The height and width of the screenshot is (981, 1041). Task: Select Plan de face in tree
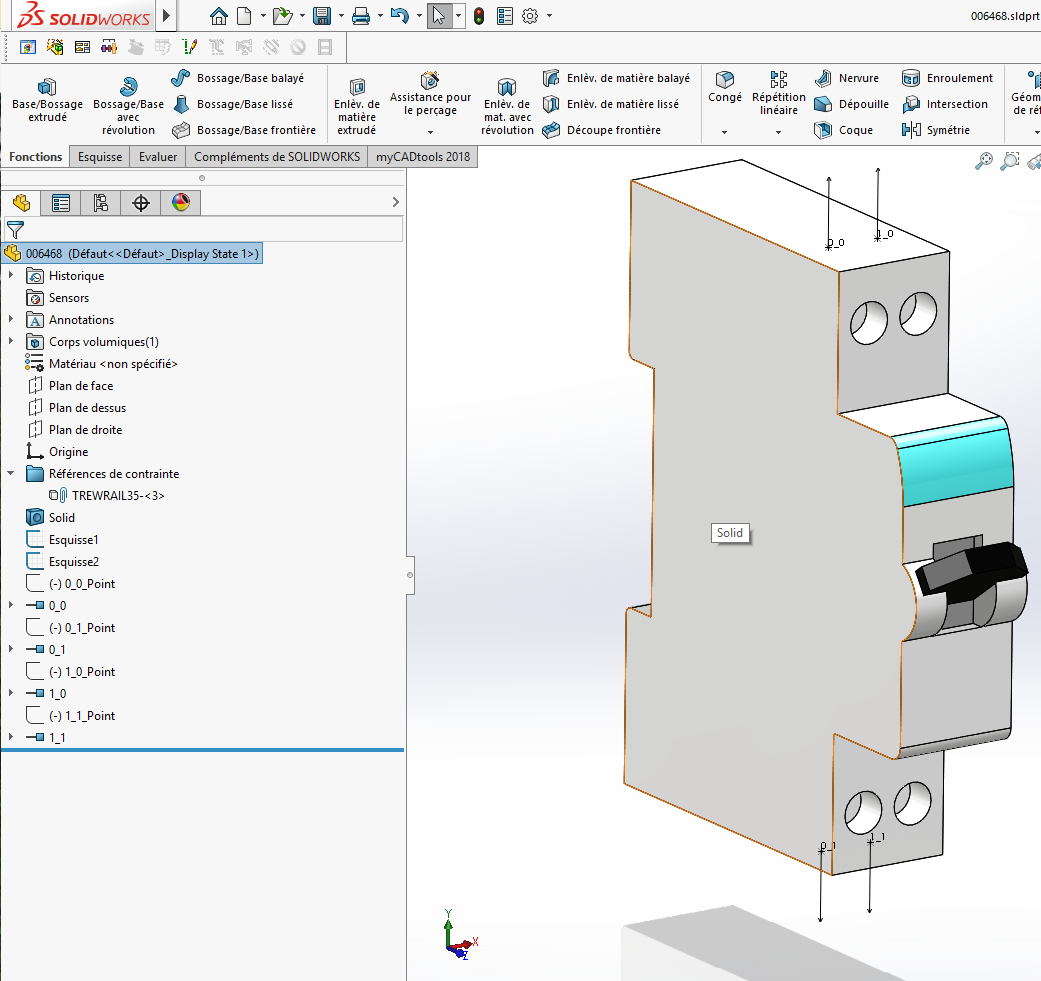[80, 386]
